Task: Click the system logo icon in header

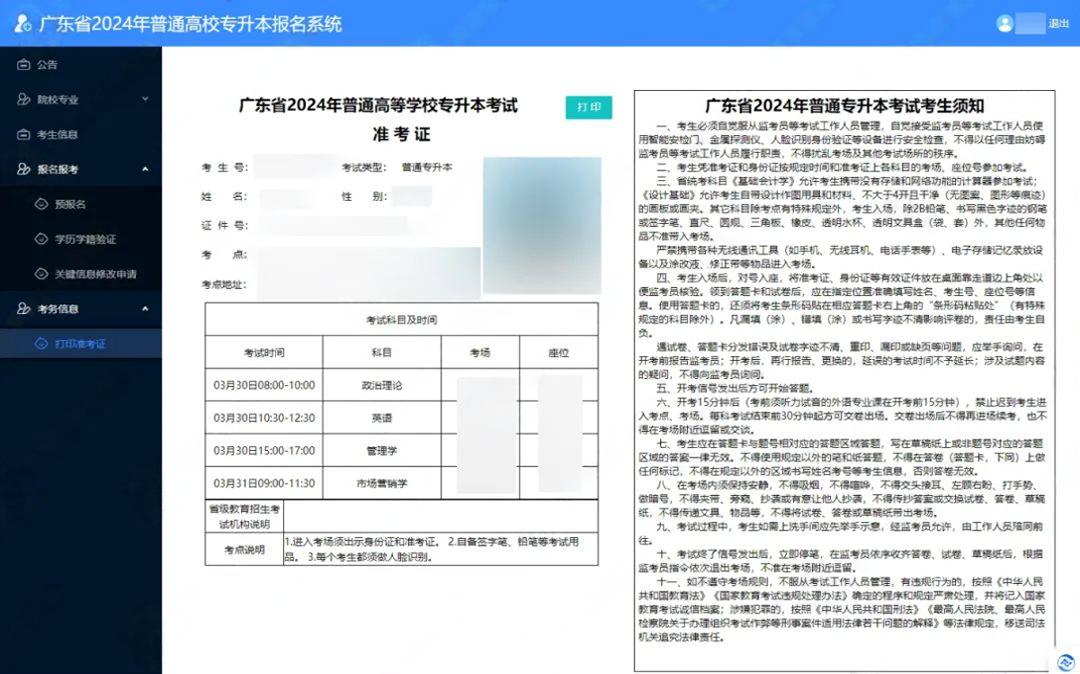Action: click(x=22, y=23)
